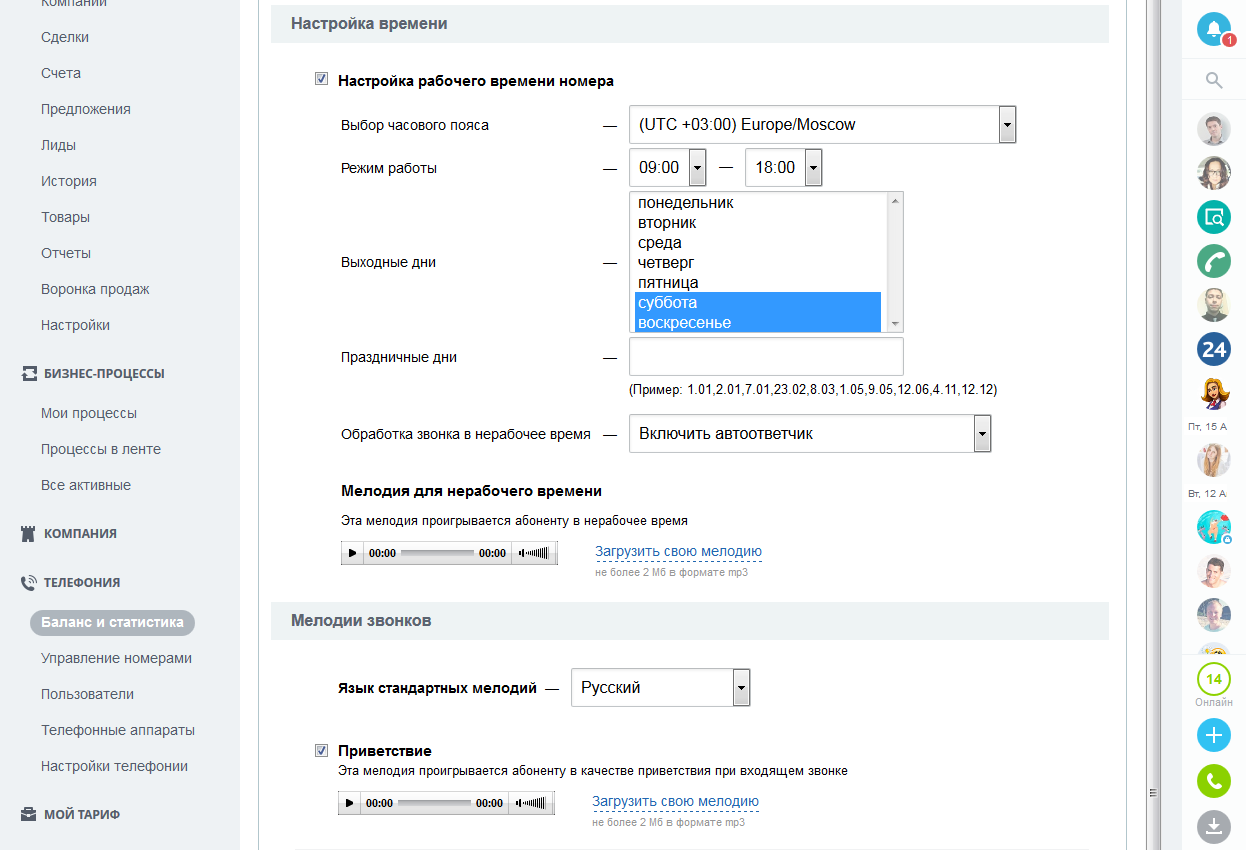Click the grey download arrow icon
This screenshot has height=850, width=1246.
click(x=1214, y=826)
